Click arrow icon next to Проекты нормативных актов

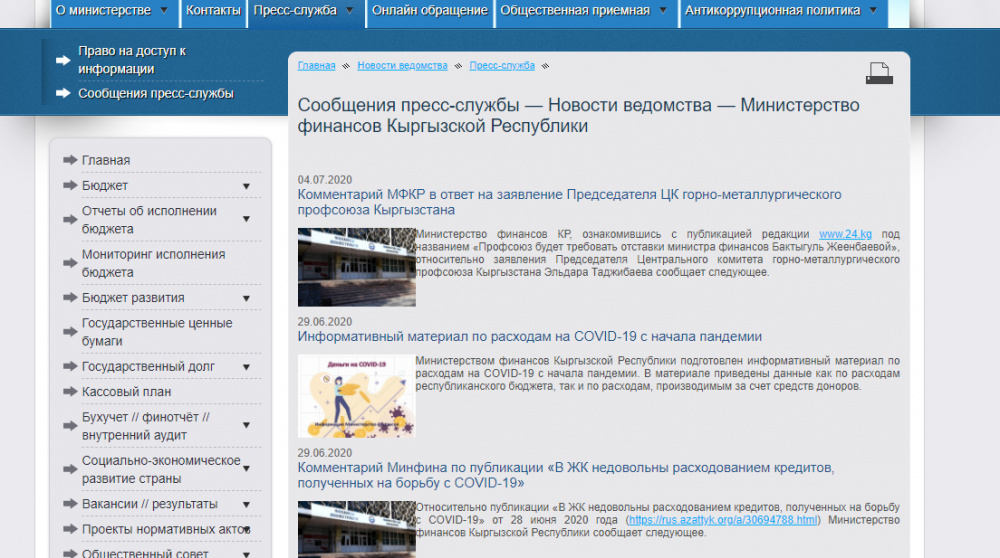tap(70, 529)
